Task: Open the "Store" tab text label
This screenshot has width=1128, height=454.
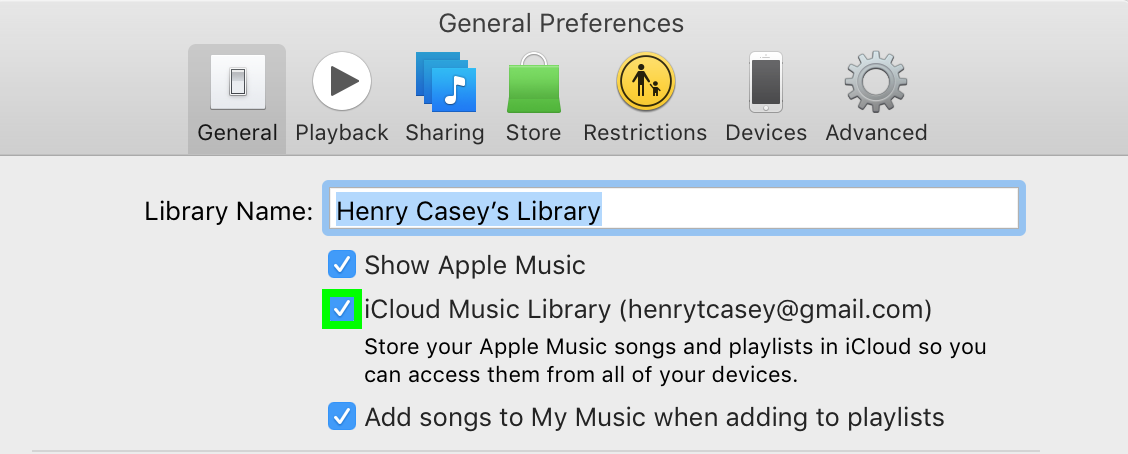Action: click(x=533, y=133)
